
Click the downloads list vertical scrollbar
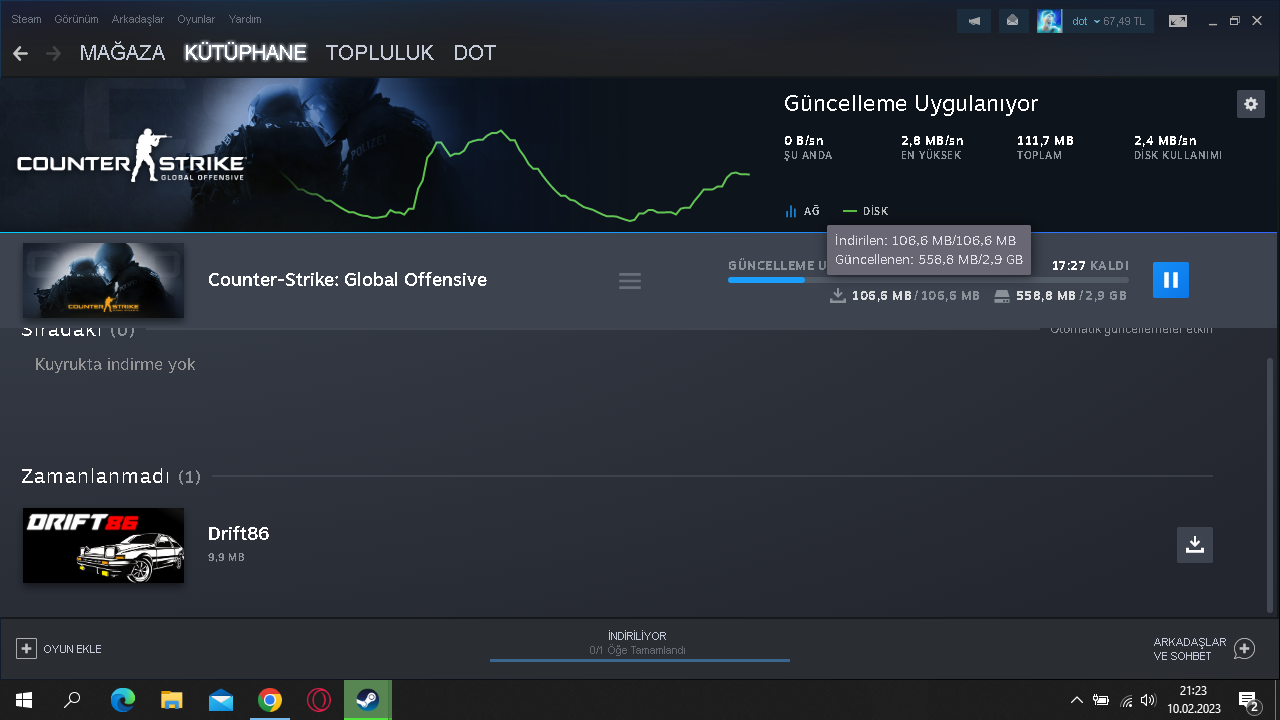pyautogui.click(x=1271, y=485)
